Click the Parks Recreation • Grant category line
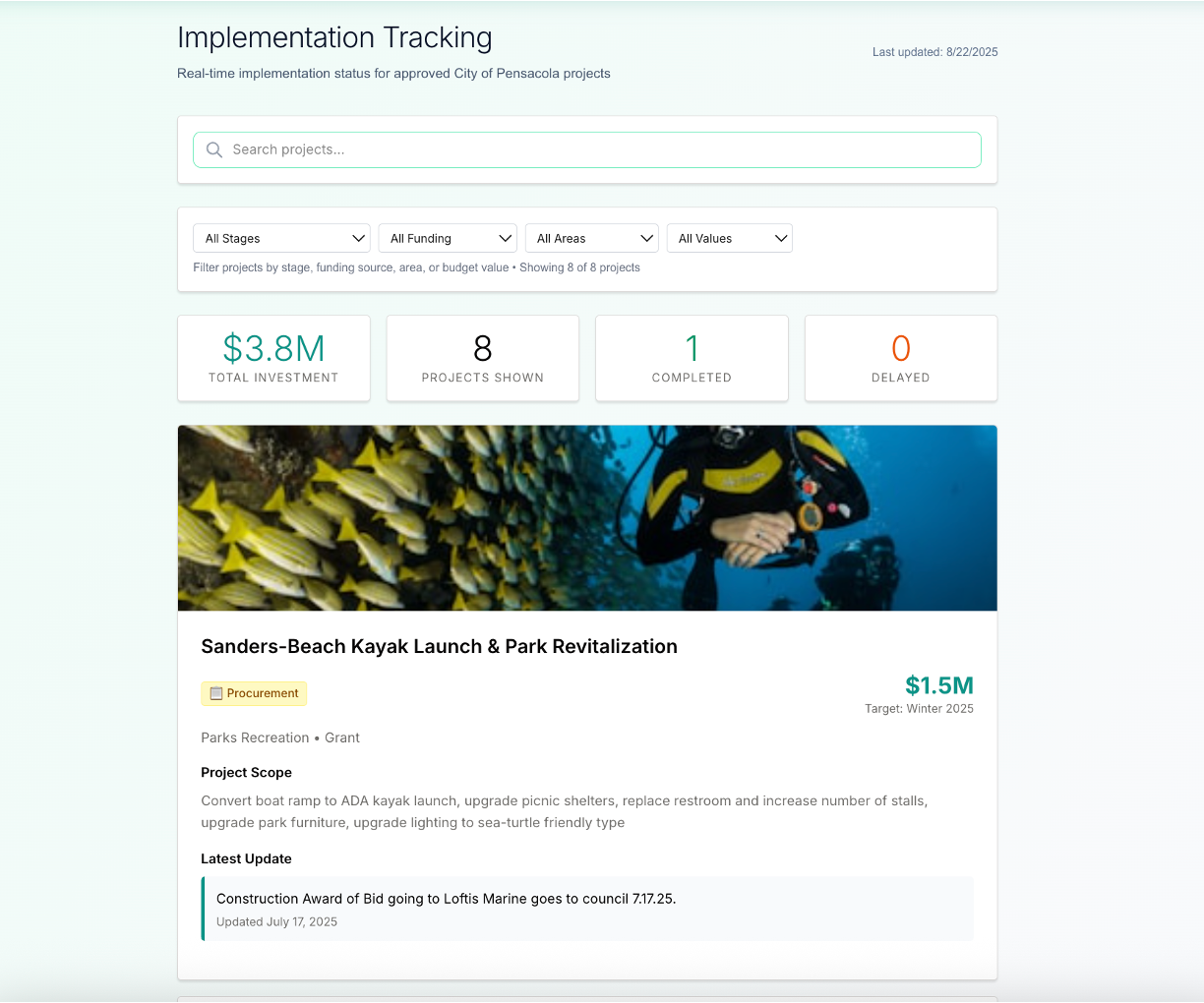This screenshot has height=1003, width=1204. pos(280,737)
